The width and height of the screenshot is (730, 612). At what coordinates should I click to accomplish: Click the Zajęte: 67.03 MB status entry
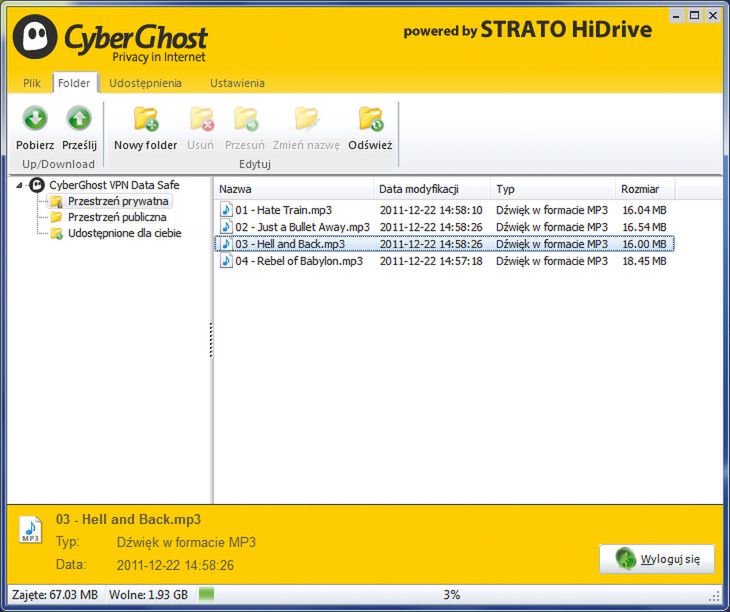click(55, 594)
